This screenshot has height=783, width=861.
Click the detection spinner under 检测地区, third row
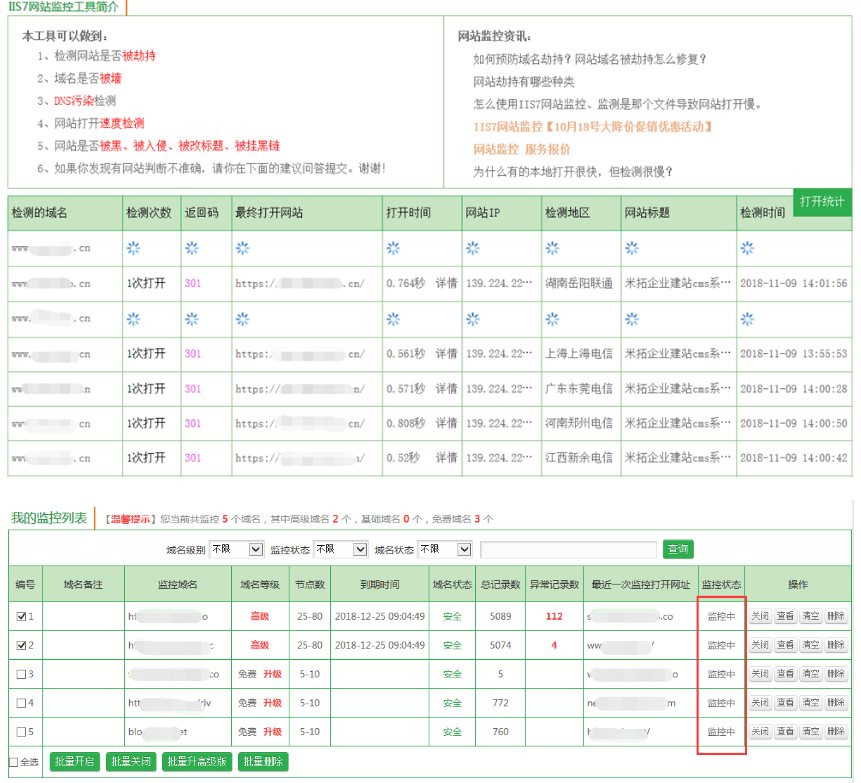(x=554, y=319)
